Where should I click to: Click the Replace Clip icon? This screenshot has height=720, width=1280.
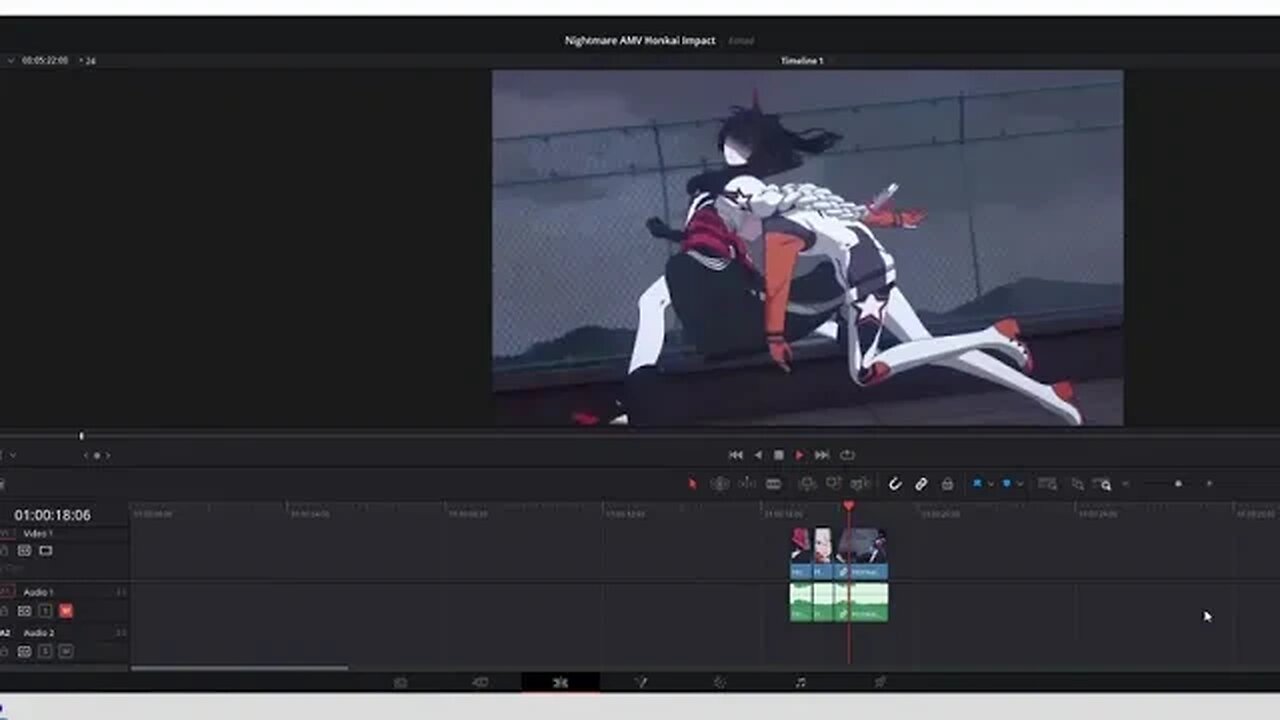860,484
